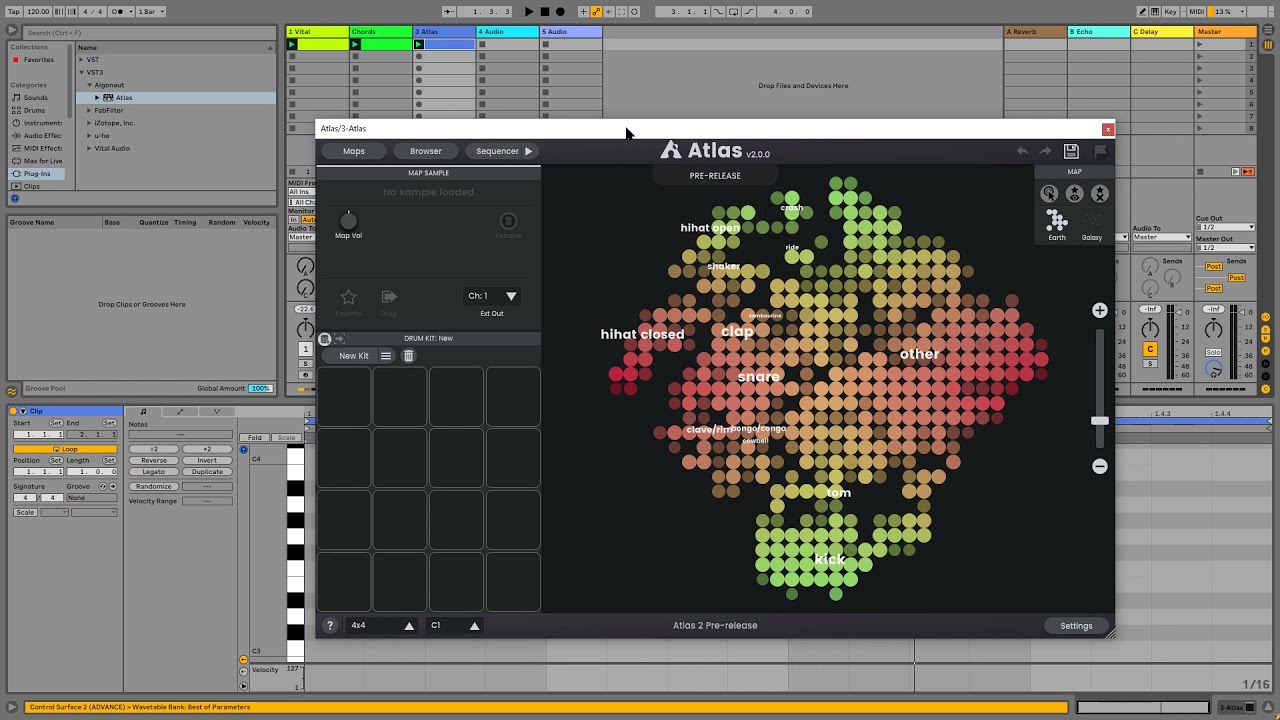Switch to the Maps tab in Atlas
Screen dimensions: 1280x720
click(354, 151)
